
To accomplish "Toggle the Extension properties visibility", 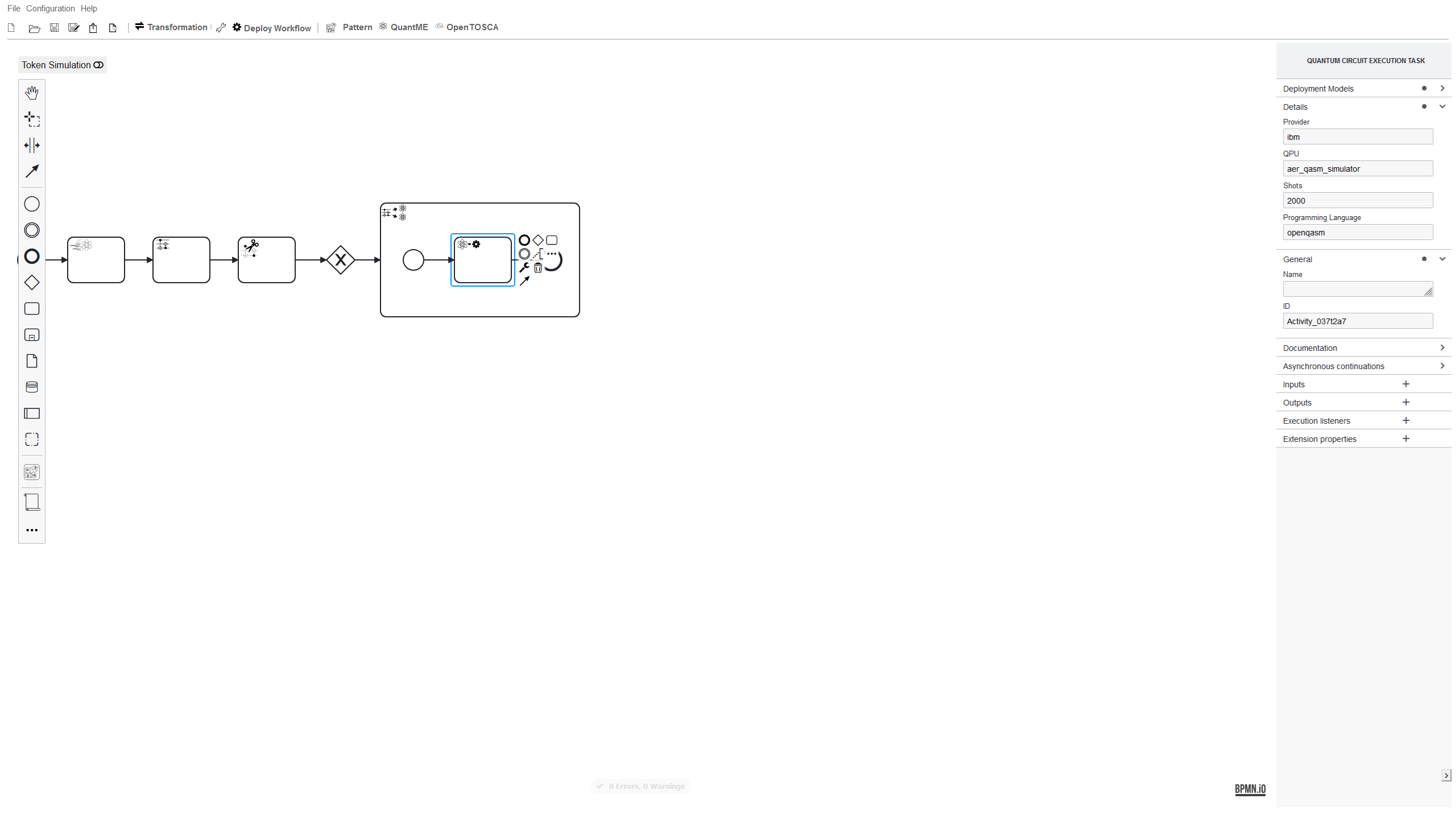I will click(x=1319, y=439).
